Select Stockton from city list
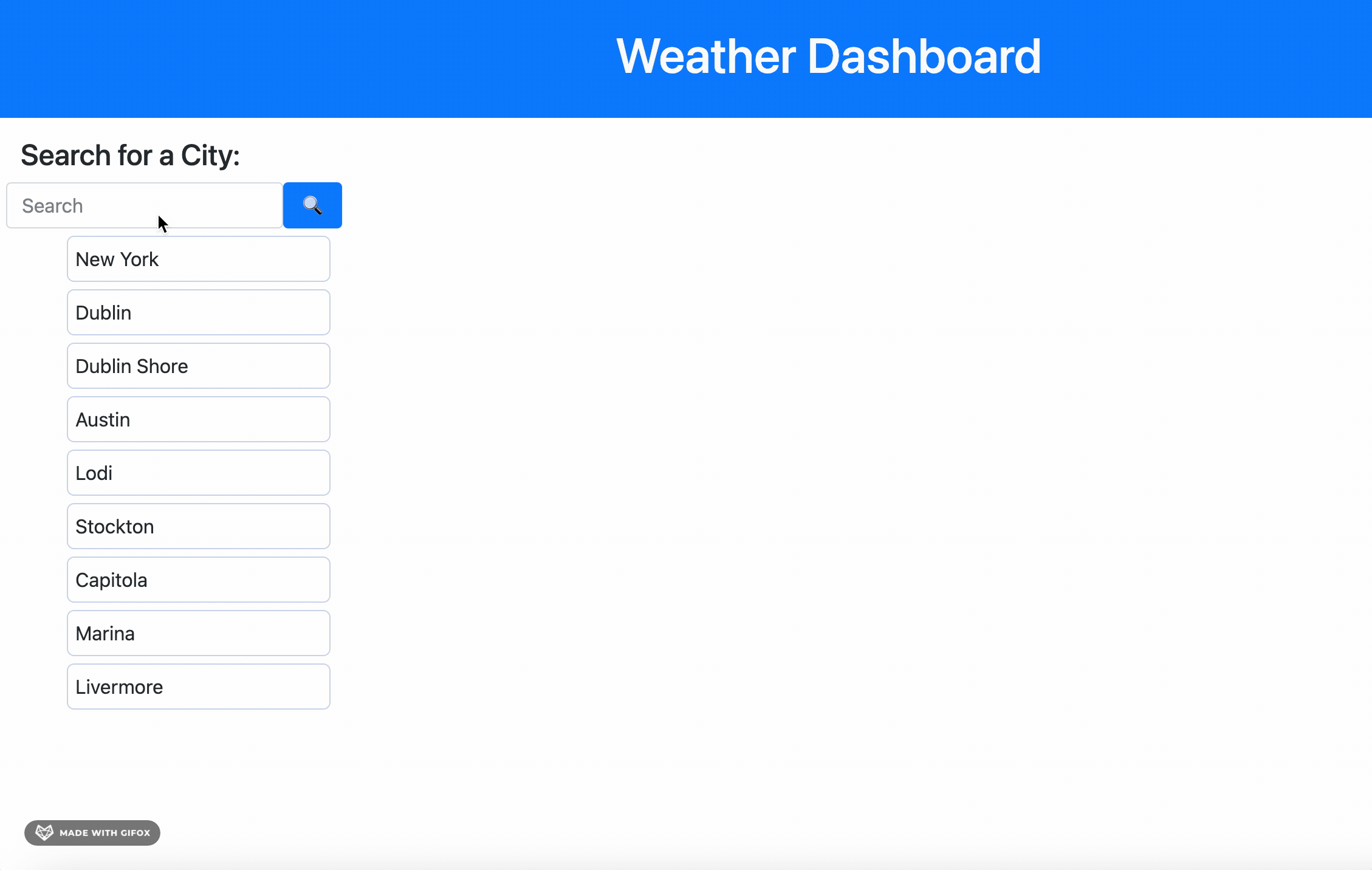Image resolution: width=1372 pixels, height=870 pixels. pos(198,526)
